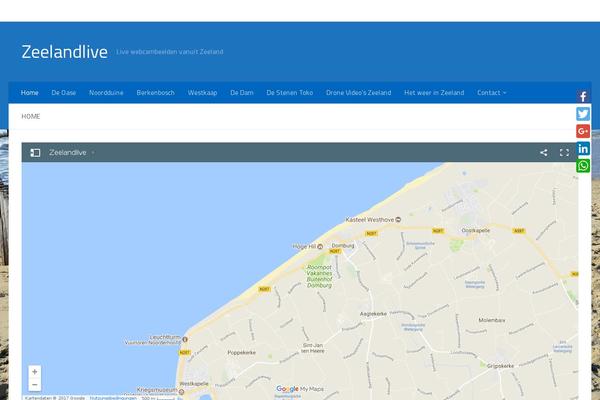Expand the Zeelandlive map title dropdown
The image size is (600, 400).
click(x=93, y=153)
